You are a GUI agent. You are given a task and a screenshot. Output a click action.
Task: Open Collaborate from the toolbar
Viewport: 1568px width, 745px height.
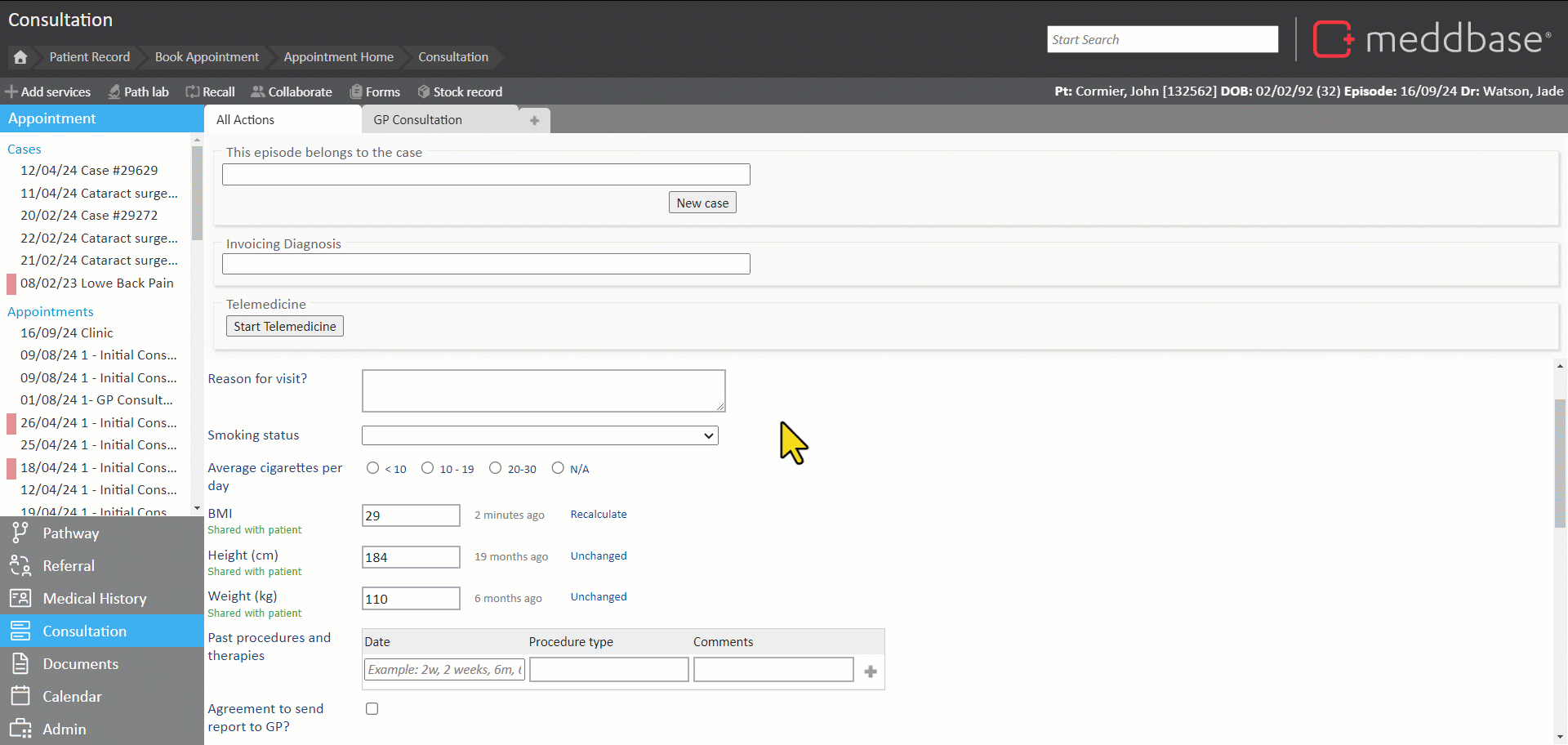(258, 91)
